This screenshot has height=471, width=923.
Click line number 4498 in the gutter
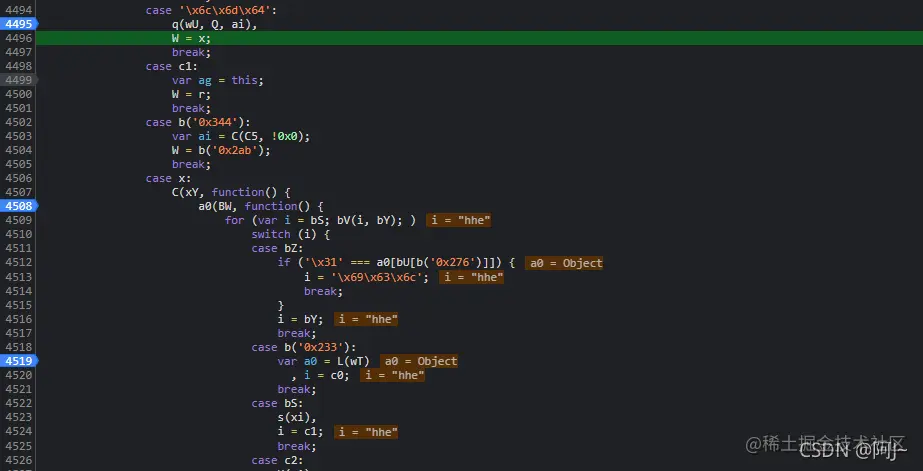(x=19, y=66)
